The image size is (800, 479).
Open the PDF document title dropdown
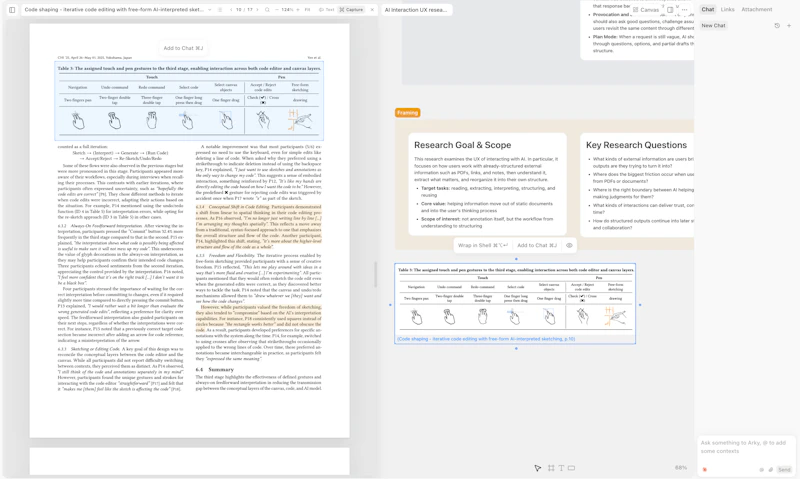click(209, 10)
